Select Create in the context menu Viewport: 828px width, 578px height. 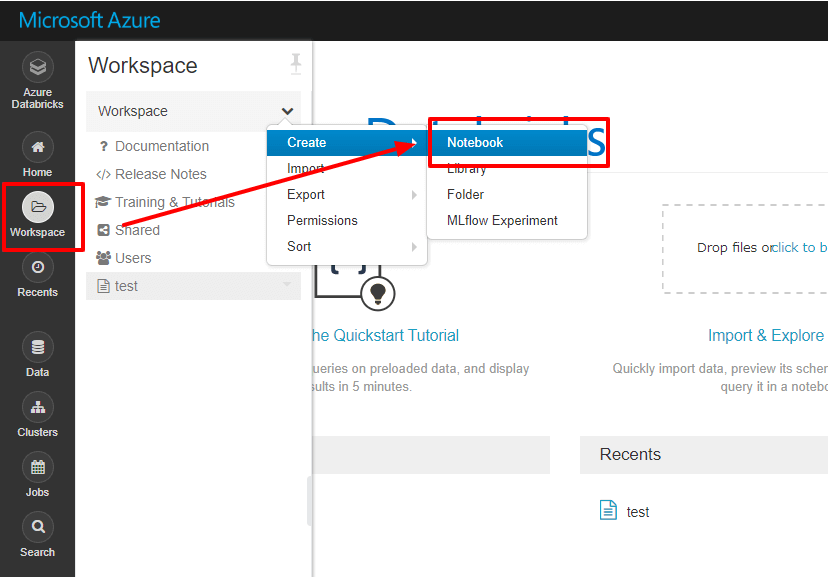tap(347, 143)
